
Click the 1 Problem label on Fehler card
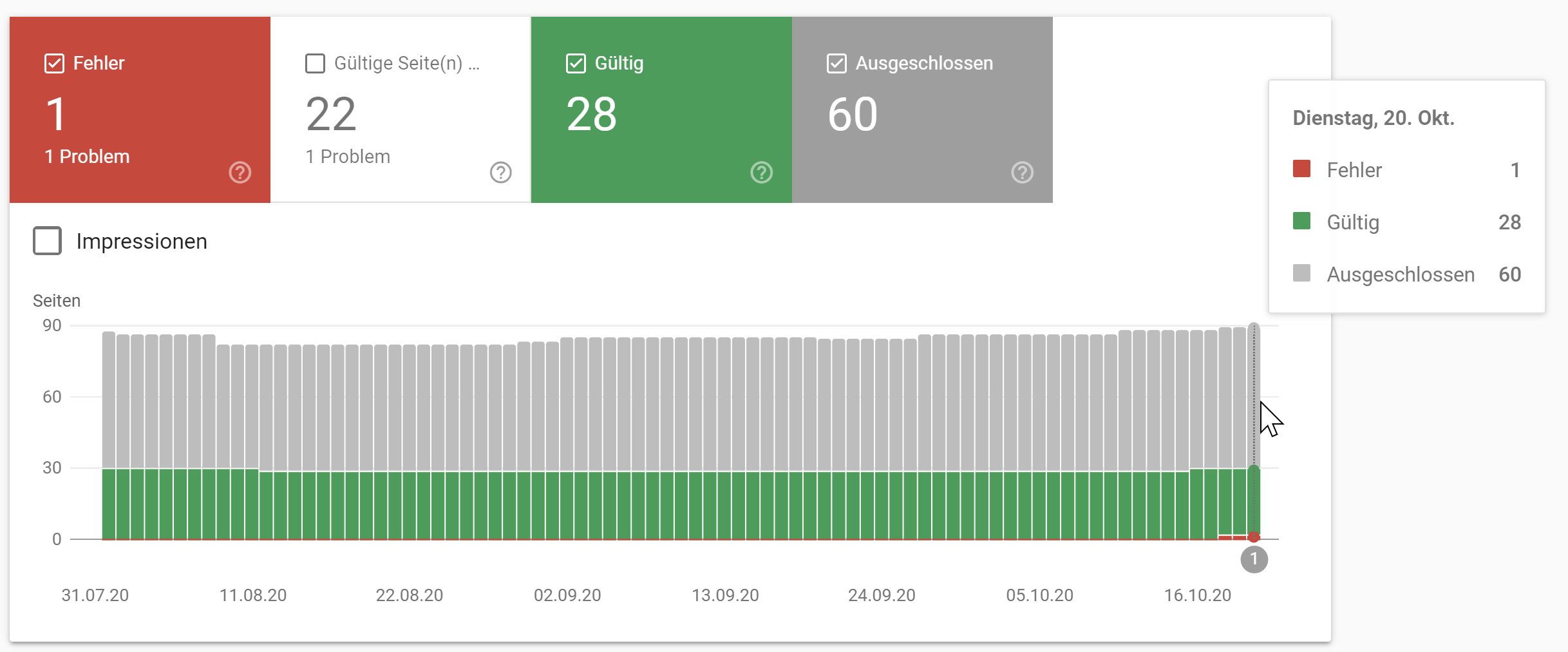(87, 155)
